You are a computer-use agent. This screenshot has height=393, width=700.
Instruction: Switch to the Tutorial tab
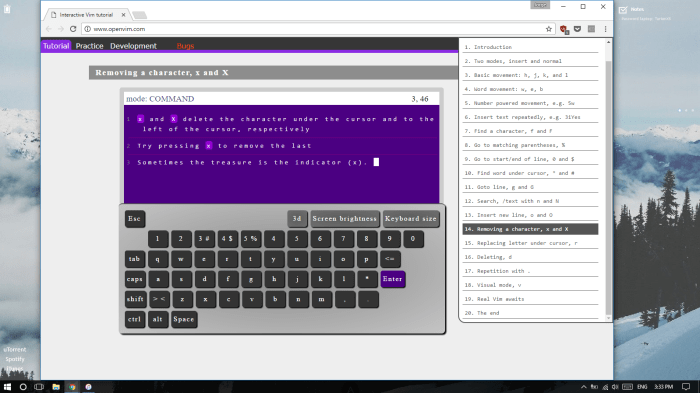(x=56, y=46)
